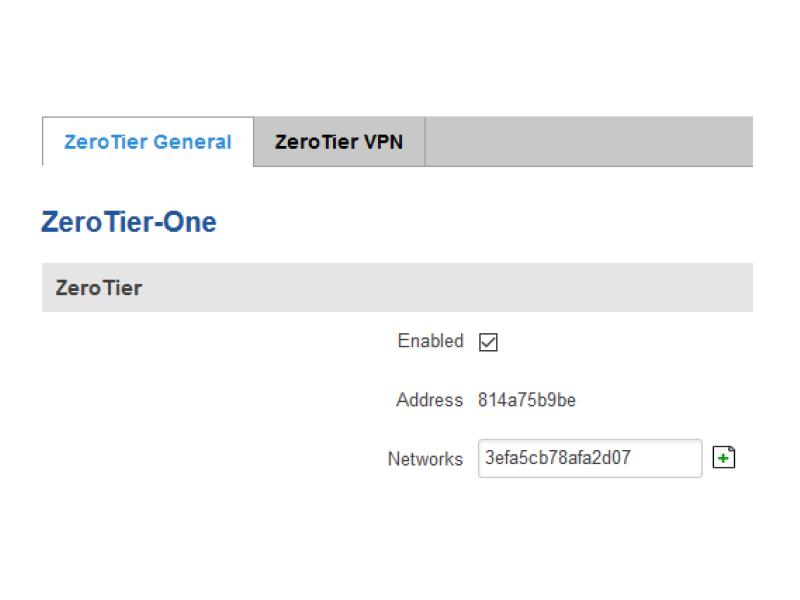The height and width of the screenshot is (600, 800).
Task: Click the ZeroTier-One page heading
Action: [129, 222]
